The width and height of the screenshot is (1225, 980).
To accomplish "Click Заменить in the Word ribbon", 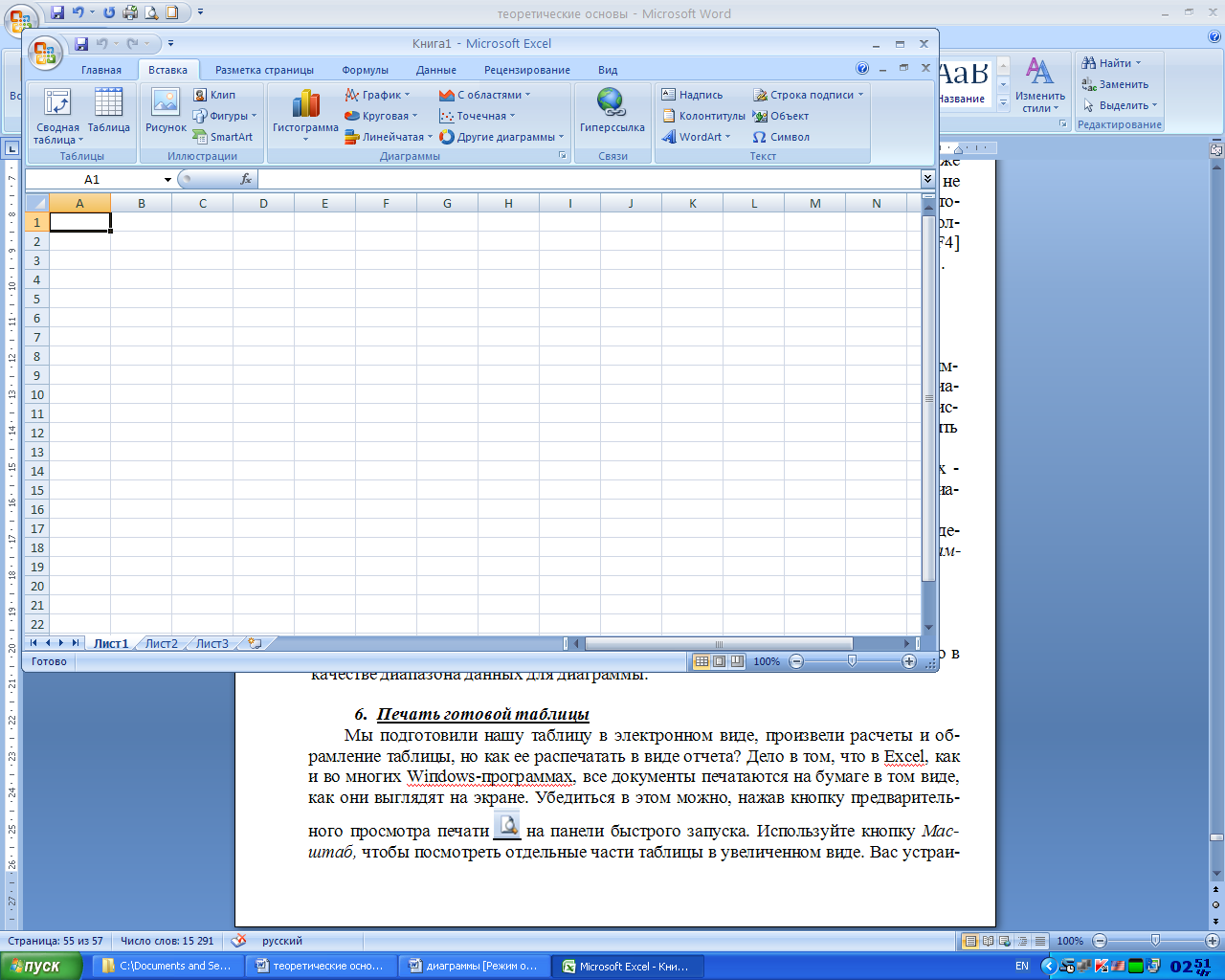I will (1115, 84).
